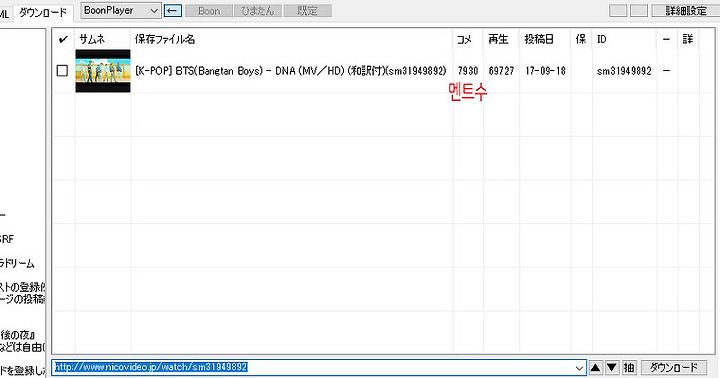Switch to the ダウンロード tab
Image resolution: width=720 pixels, height=378 pixels.
(x=43, y=12)
